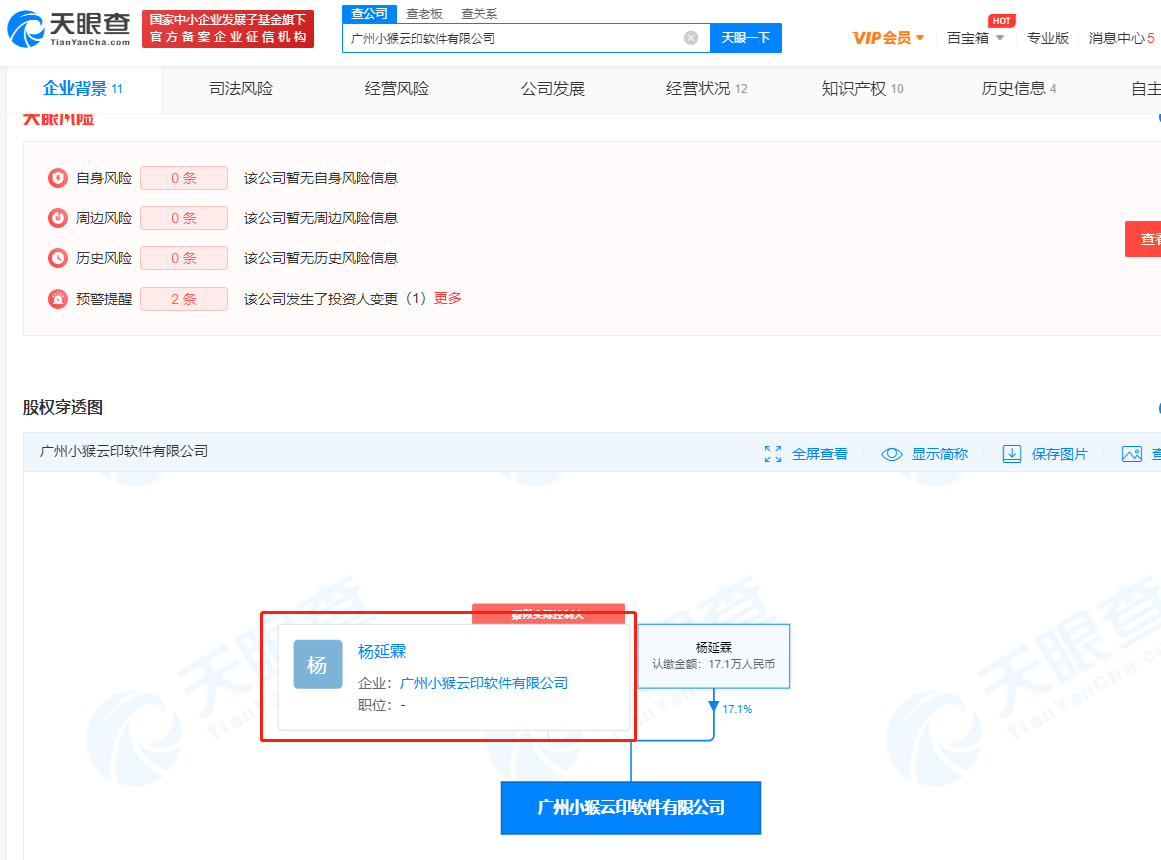Open 更多 next to 投资人变更 notice
Screen dimensions: 1161x860
click(x=444, y=298)
